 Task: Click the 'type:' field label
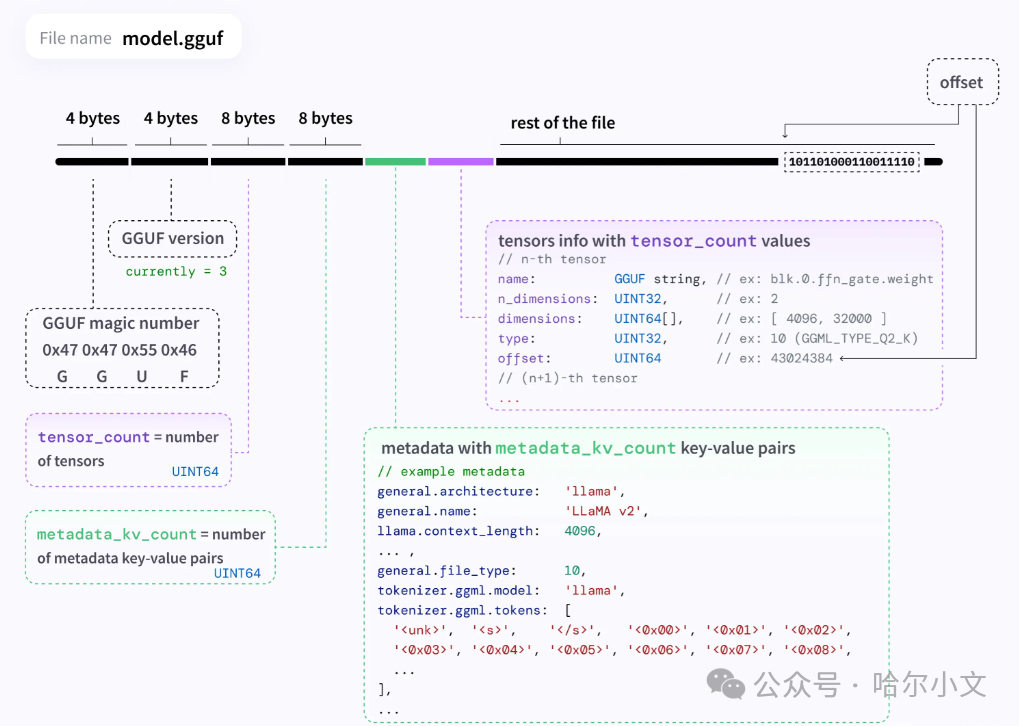pyautogui.click(x=517, y=339)
